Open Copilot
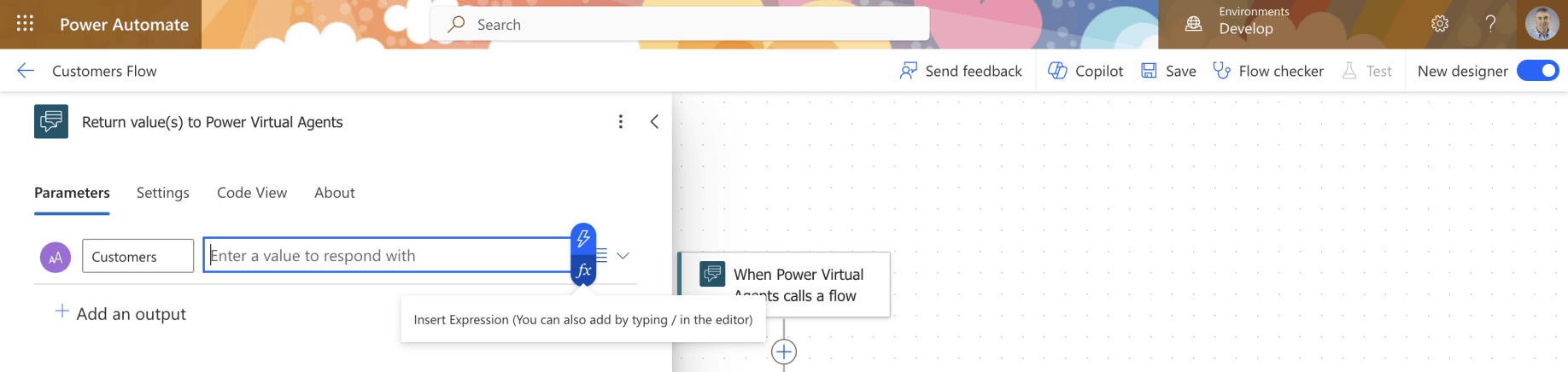The width and height of the screenshot is (1568, 372). [1085, 71]
